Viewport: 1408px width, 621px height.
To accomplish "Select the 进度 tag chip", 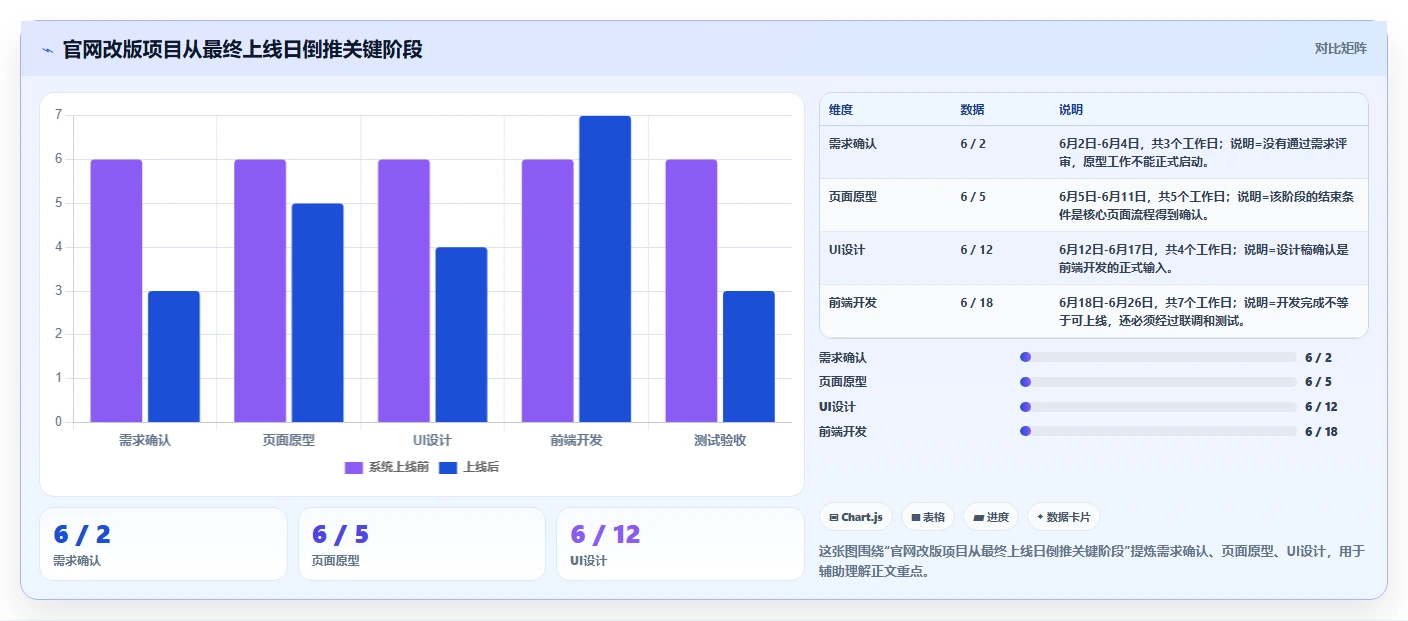I will tap(991, 517).
